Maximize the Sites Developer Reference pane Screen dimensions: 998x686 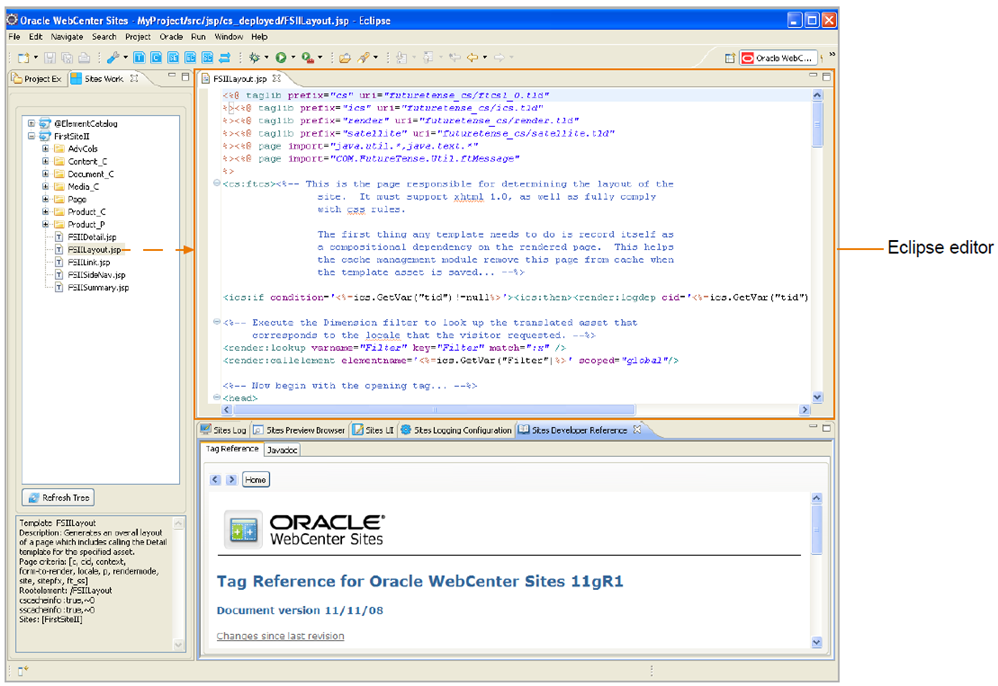click(x=827, y=428)
